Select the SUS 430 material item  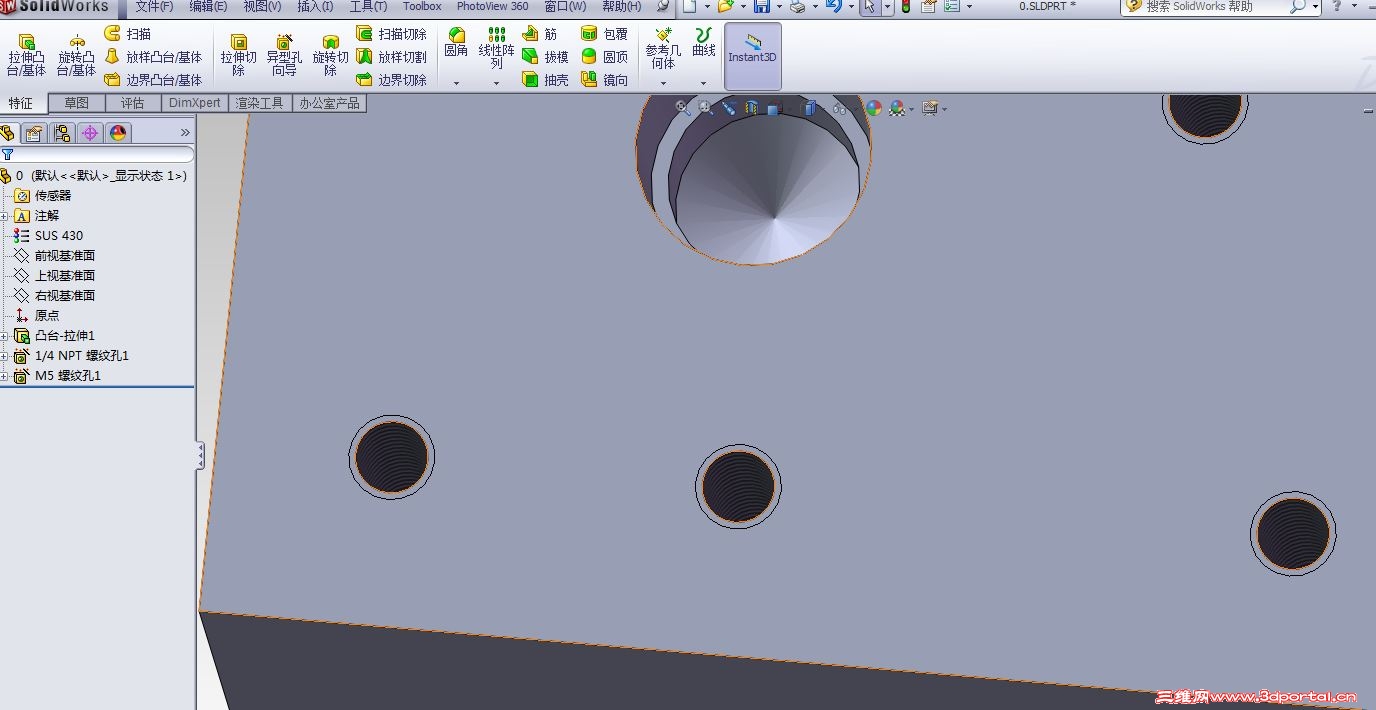coord(59,236)
